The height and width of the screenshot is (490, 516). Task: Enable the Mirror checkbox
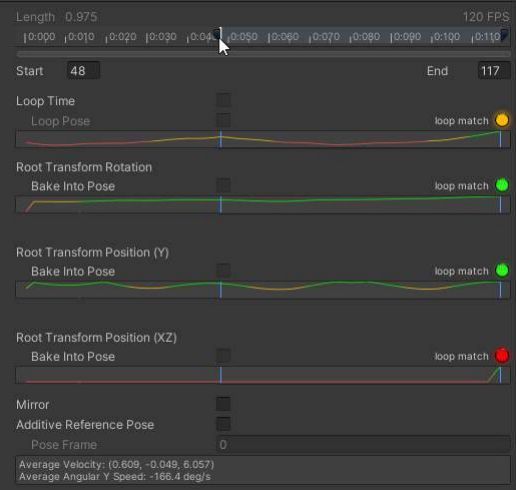(x=223, y=404)
